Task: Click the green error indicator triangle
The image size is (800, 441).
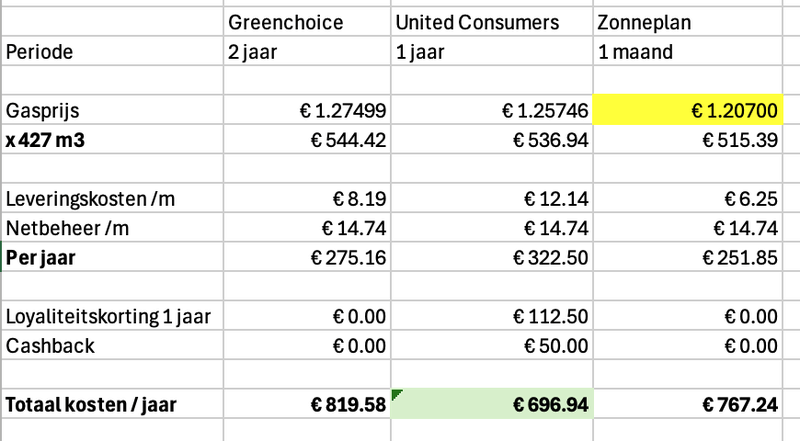Action: 396,394
